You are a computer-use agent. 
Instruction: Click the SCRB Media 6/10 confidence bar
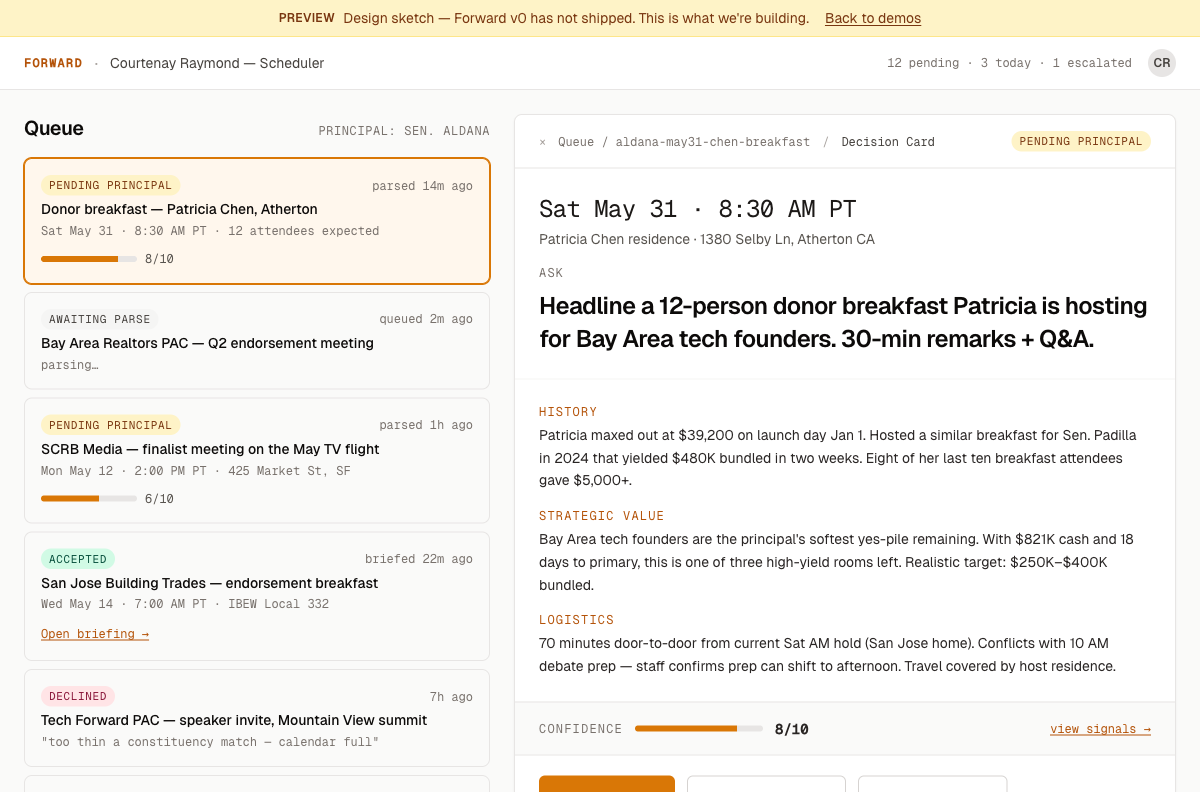tap(89, 498)
